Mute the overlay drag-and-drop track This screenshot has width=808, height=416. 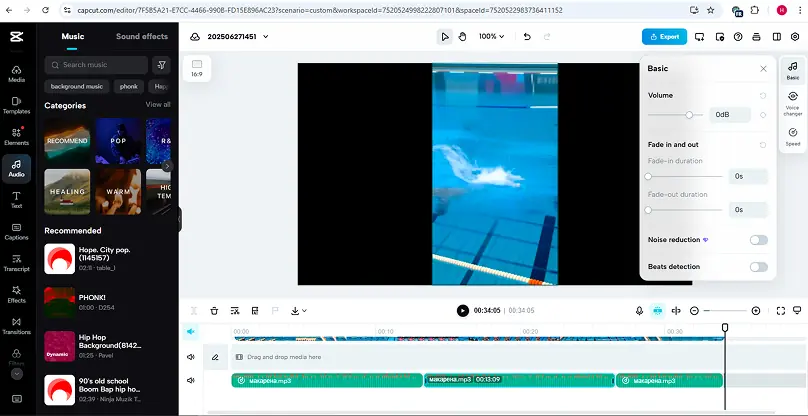tap(191, 357)
